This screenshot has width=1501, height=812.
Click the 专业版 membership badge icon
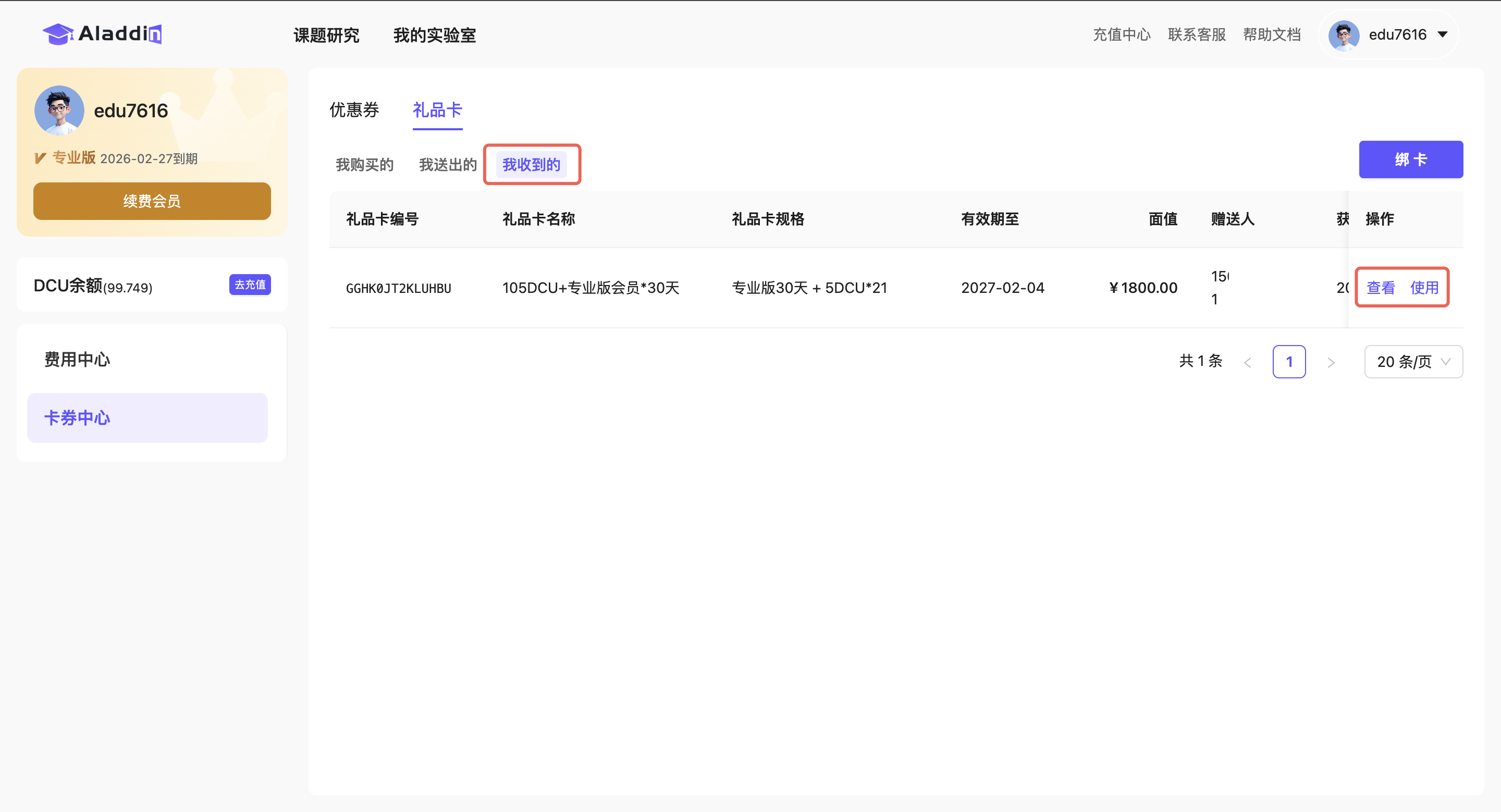pos(40,158)
